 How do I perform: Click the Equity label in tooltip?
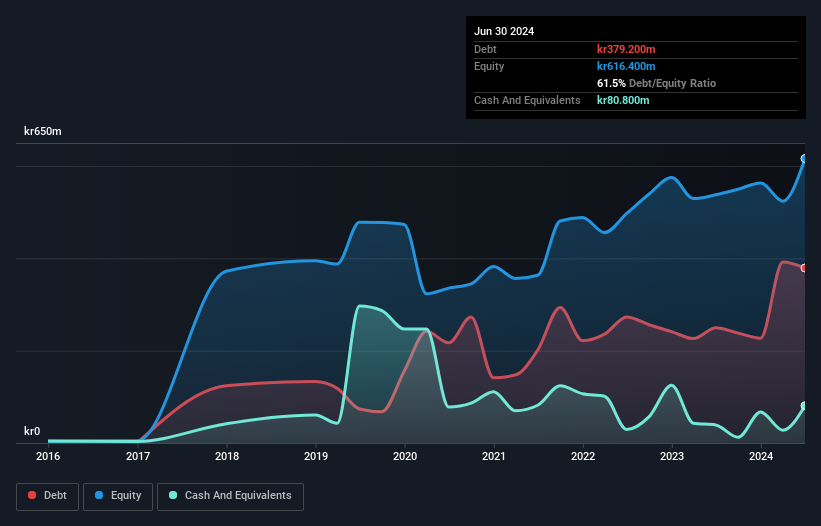pos(489,66)
